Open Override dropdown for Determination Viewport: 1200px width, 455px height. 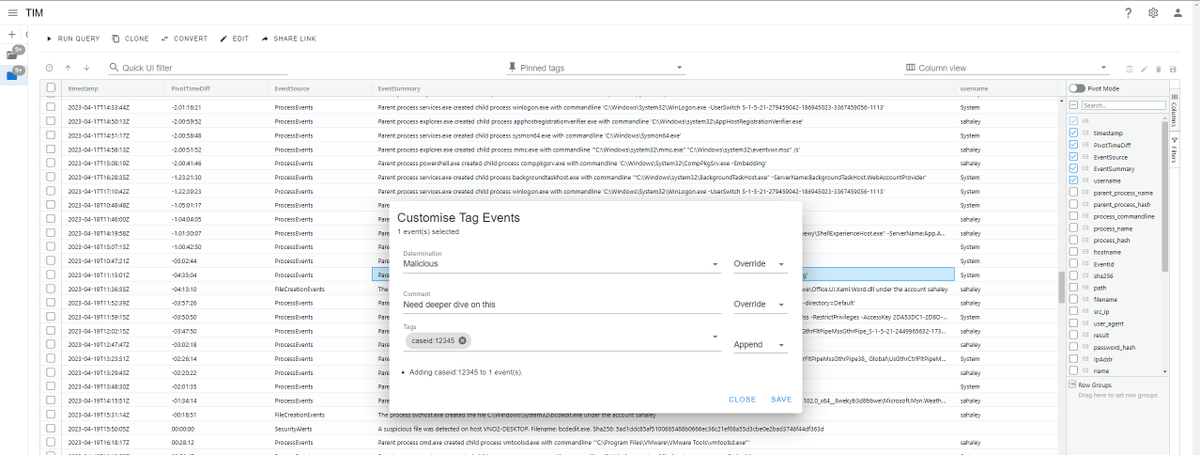click(759, 264)
